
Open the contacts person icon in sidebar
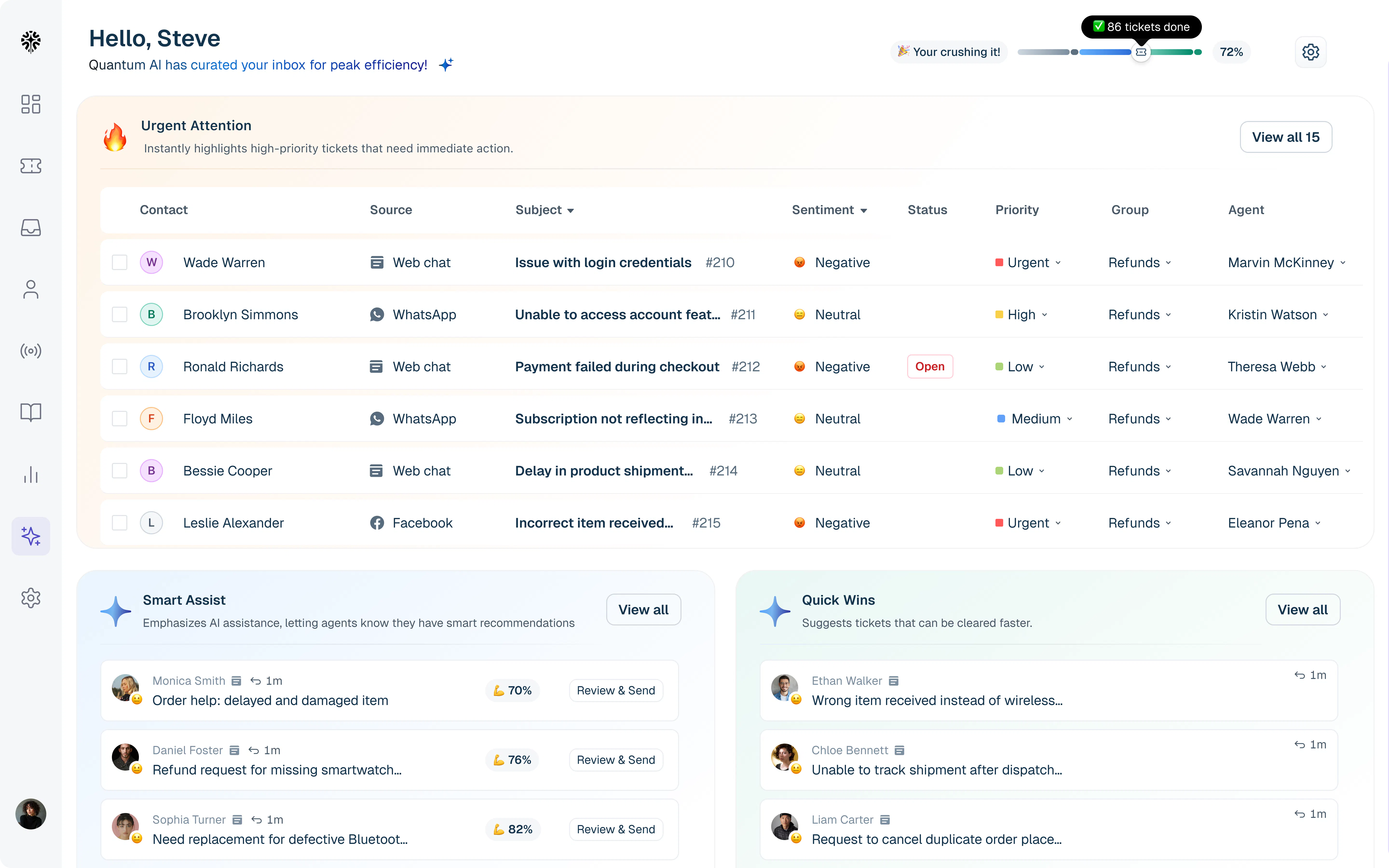click(31, 289)
